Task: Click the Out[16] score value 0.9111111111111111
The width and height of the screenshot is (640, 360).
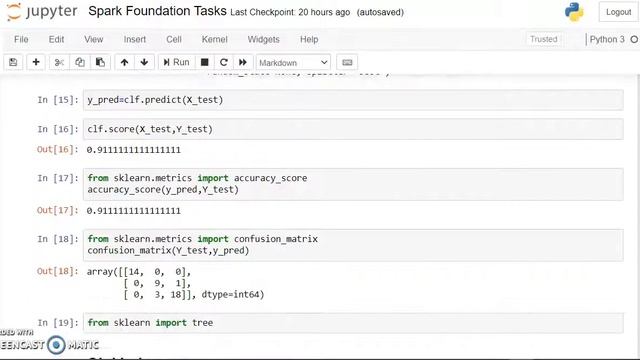Action: 133,150
